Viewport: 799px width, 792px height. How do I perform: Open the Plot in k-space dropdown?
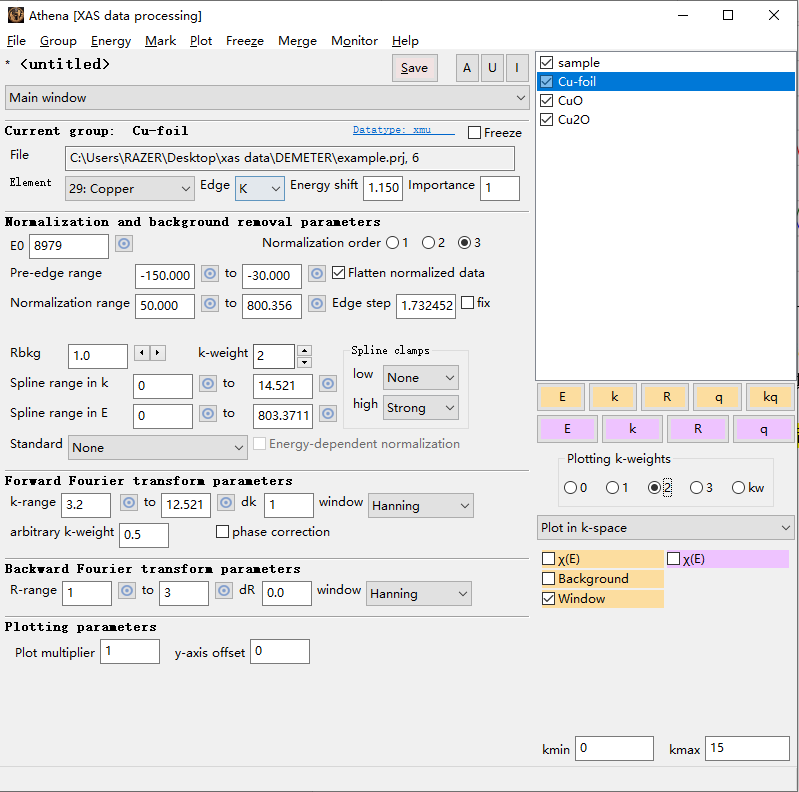(665, 528)
